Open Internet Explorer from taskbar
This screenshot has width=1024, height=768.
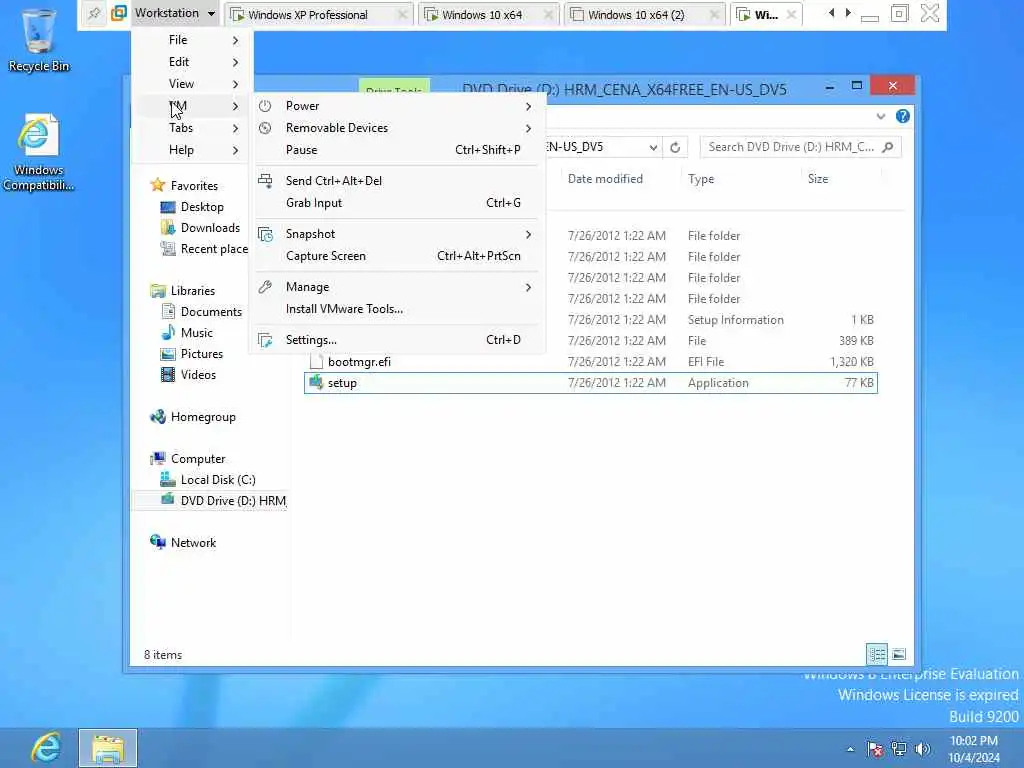pos(46,748)
